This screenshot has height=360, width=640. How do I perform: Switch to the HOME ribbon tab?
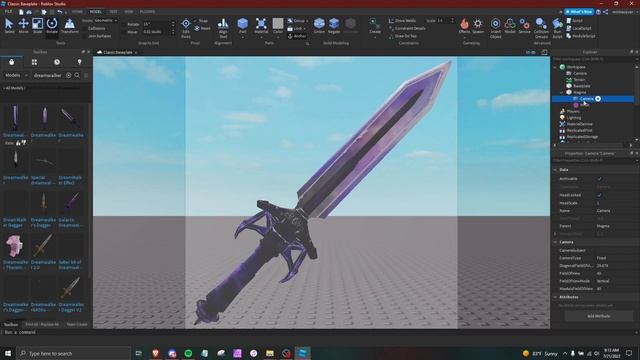[77, 12]
